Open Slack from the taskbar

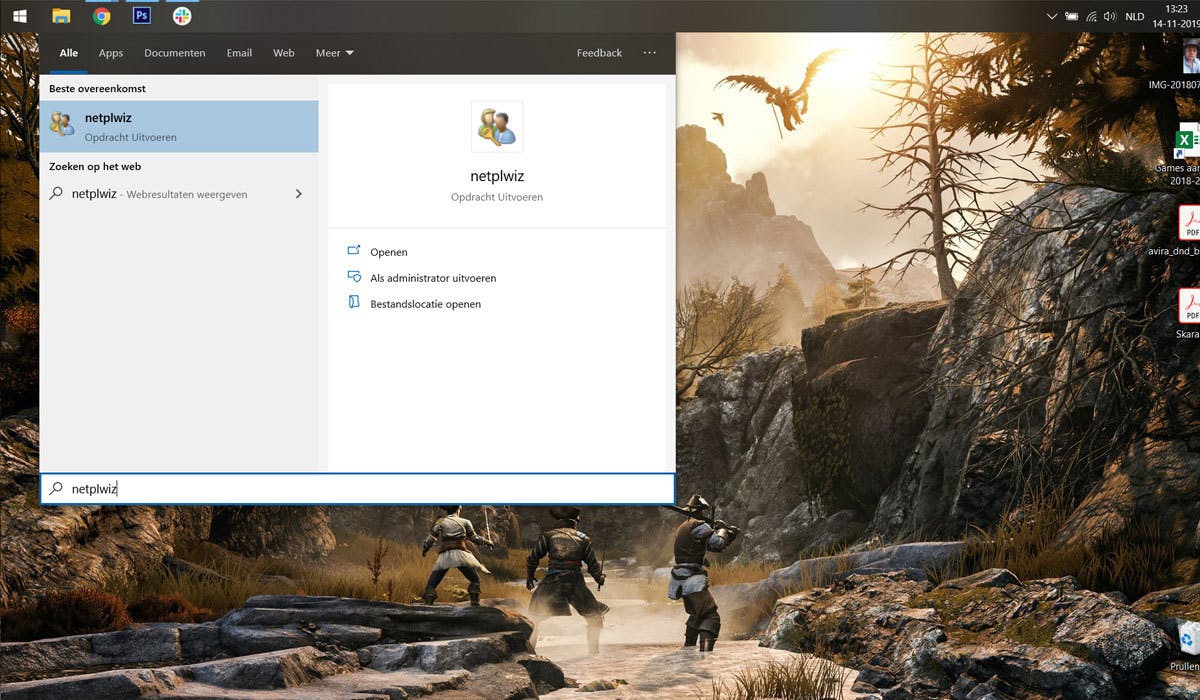coord(182,15)
